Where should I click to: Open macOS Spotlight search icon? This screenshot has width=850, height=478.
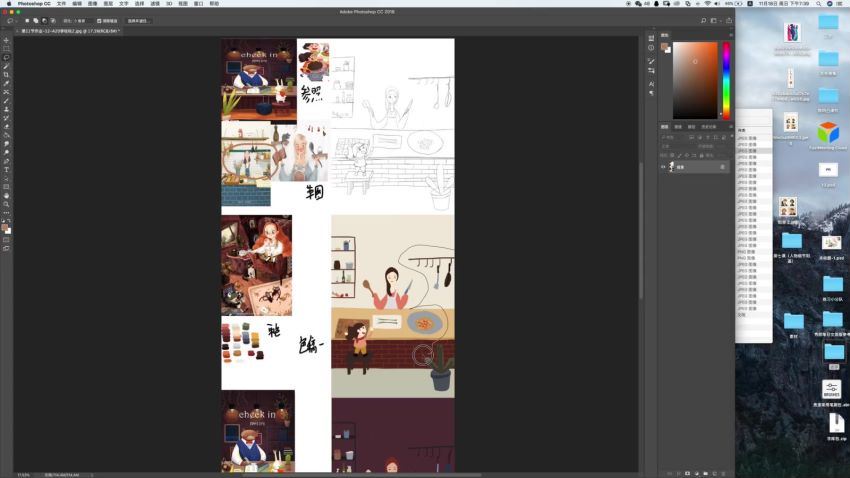click(x=819, y=3)
